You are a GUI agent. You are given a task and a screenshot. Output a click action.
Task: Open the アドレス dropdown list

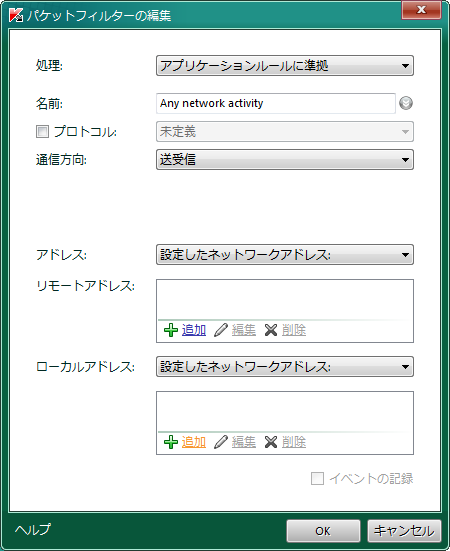tap(285, 255)
